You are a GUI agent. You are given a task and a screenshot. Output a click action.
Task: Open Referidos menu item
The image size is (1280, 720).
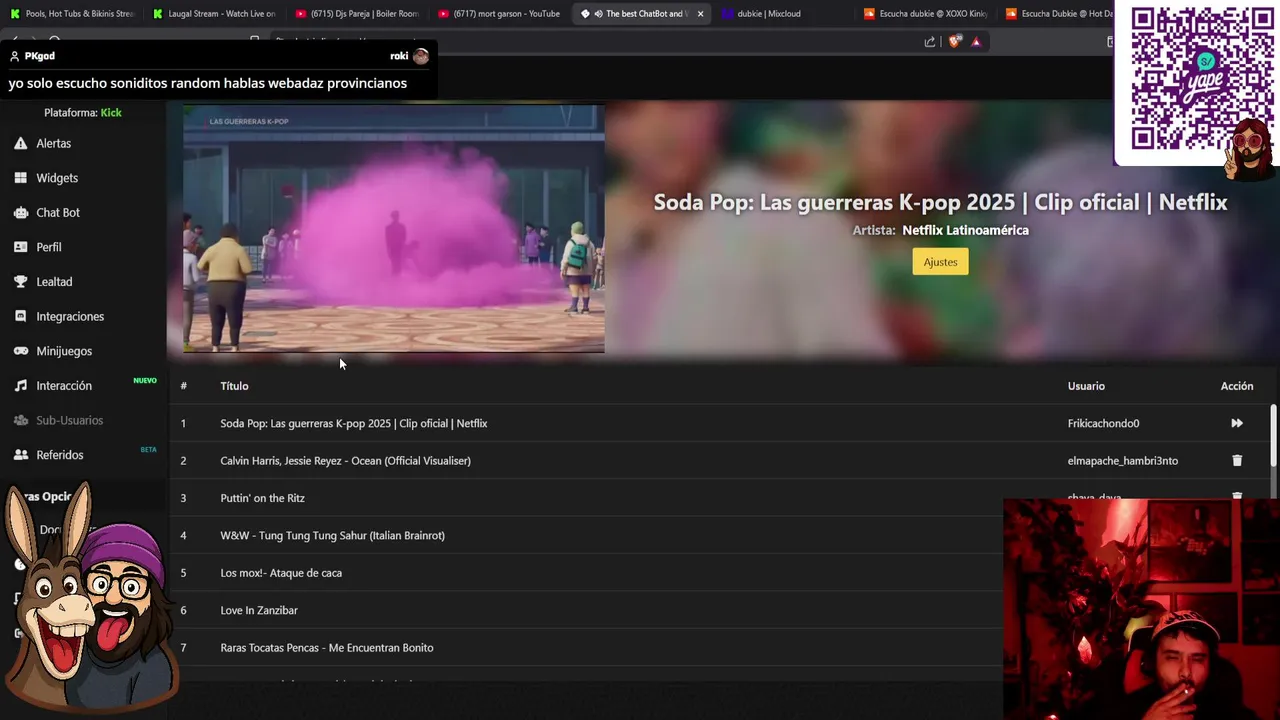[60, 455]
